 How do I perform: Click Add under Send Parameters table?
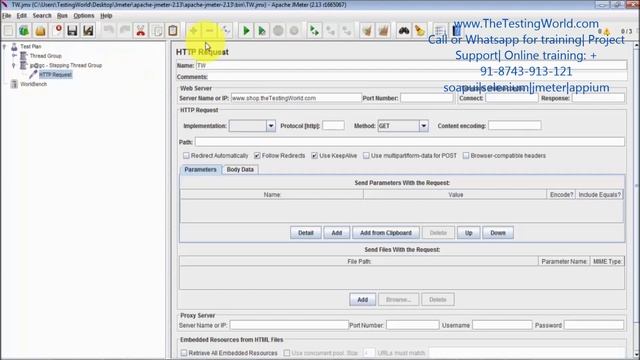[x=337, y=233]
